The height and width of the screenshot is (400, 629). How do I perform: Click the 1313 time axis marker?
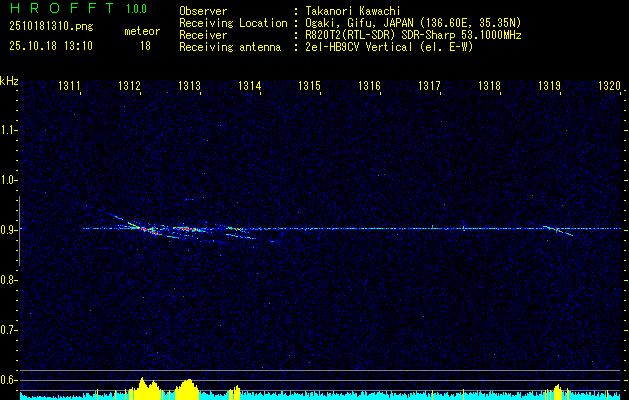tap(189, 86)
